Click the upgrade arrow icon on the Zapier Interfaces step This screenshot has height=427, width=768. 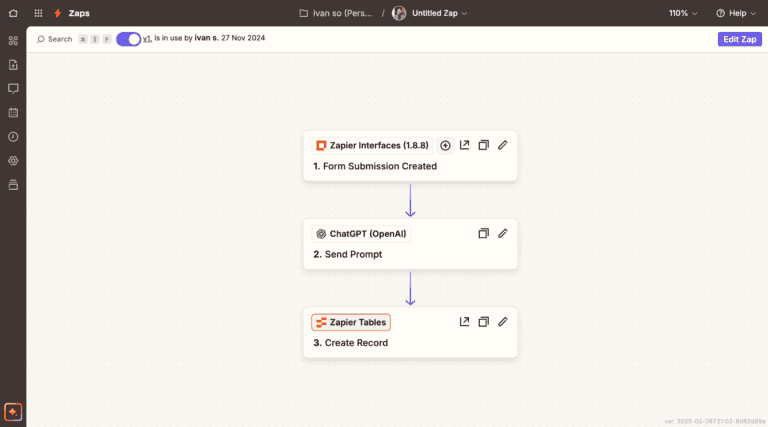445,145
